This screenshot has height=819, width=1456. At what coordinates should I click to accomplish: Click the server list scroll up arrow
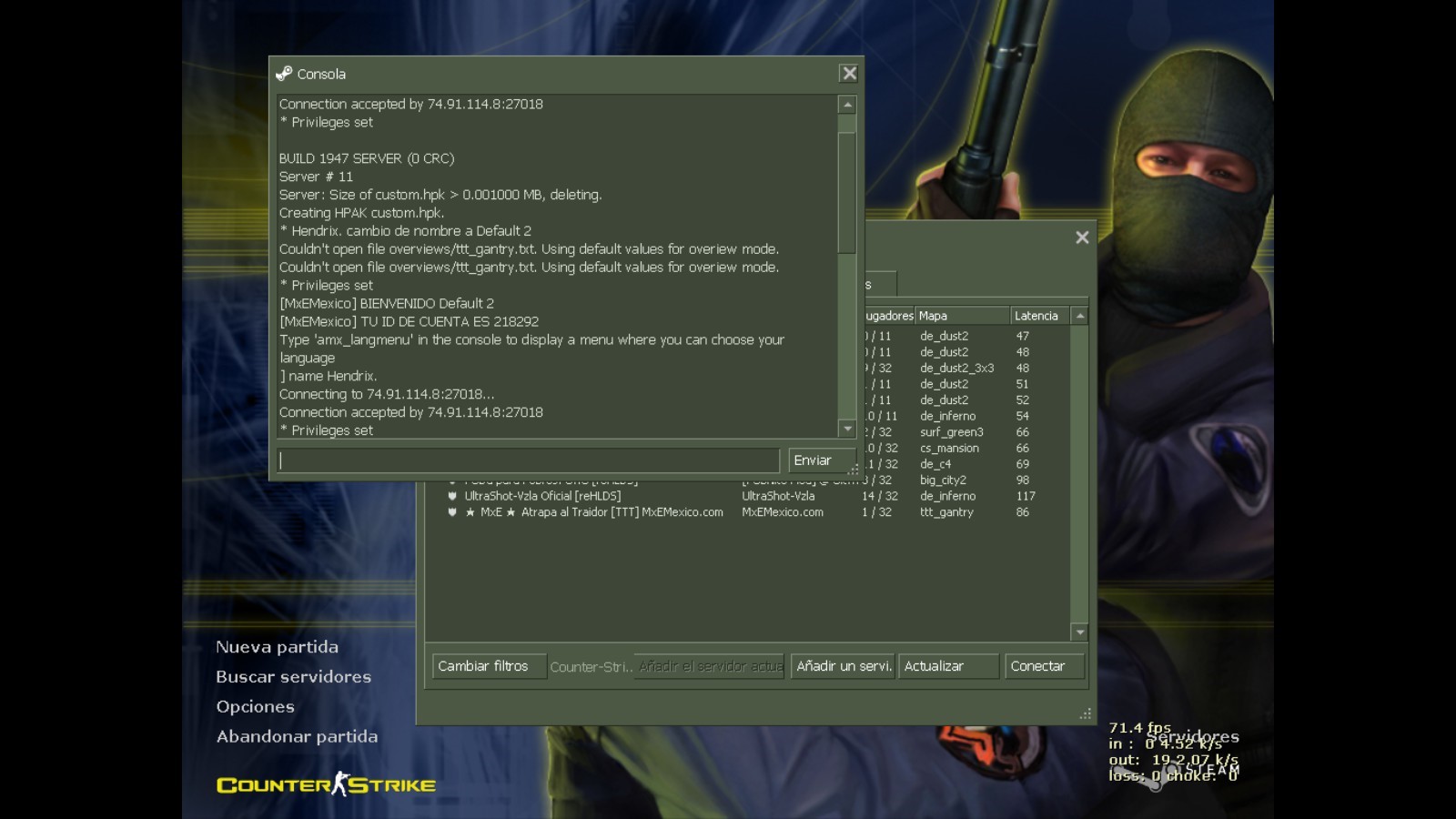tap(1080, 316)
